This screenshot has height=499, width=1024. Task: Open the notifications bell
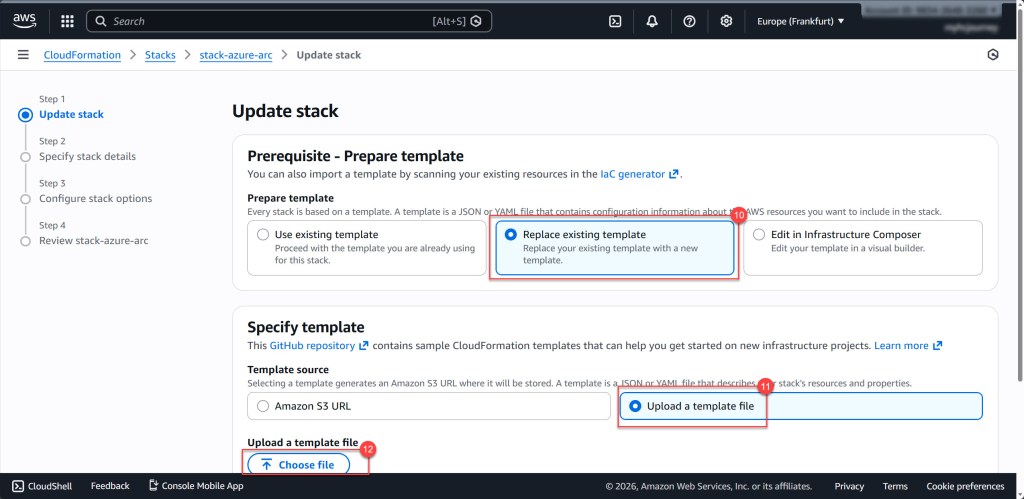[652, 21]
